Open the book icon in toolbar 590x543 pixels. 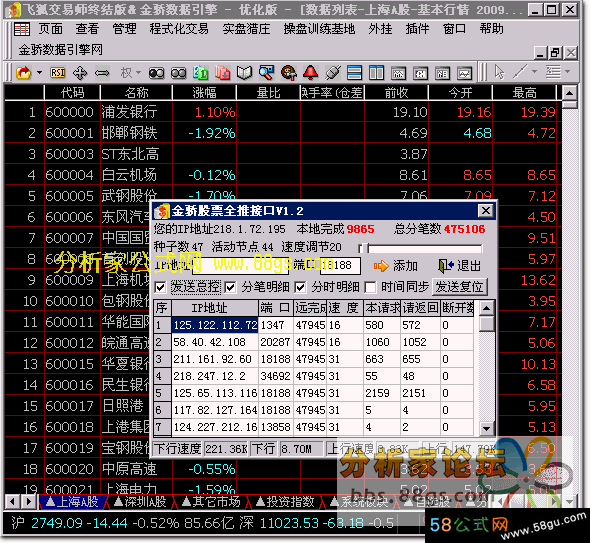click(x=244, y=73)
